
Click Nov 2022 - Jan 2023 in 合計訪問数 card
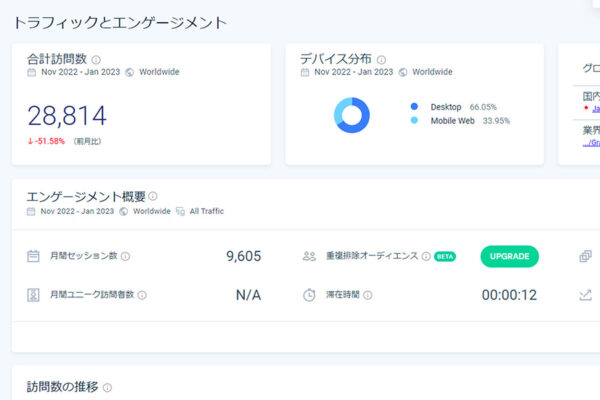pos(80,72)
